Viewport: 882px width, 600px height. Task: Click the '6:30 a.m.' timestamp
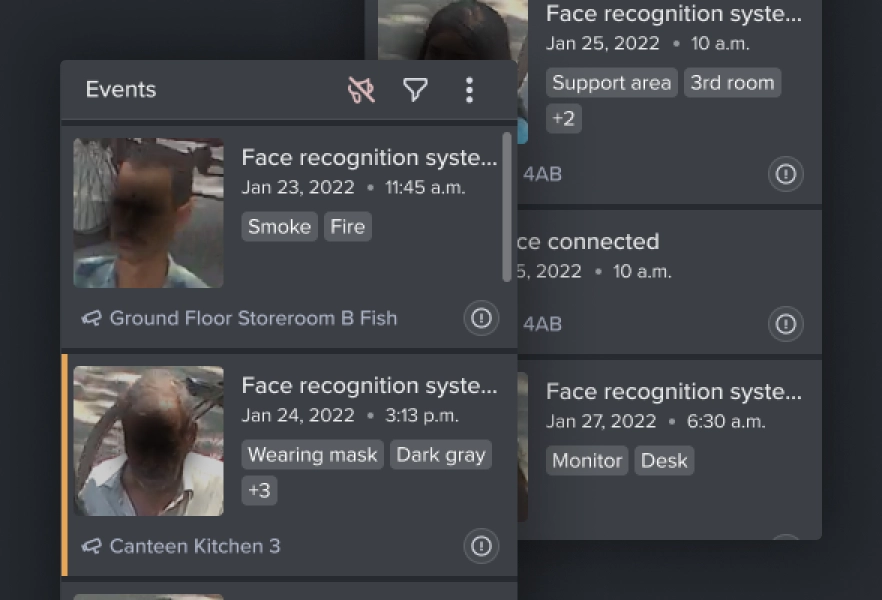726,421
